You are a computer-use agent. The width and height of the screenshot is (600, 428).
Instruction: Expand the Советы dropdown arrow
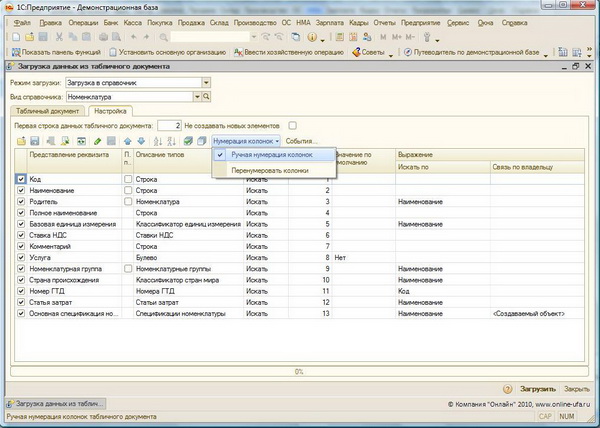point(391,55)
